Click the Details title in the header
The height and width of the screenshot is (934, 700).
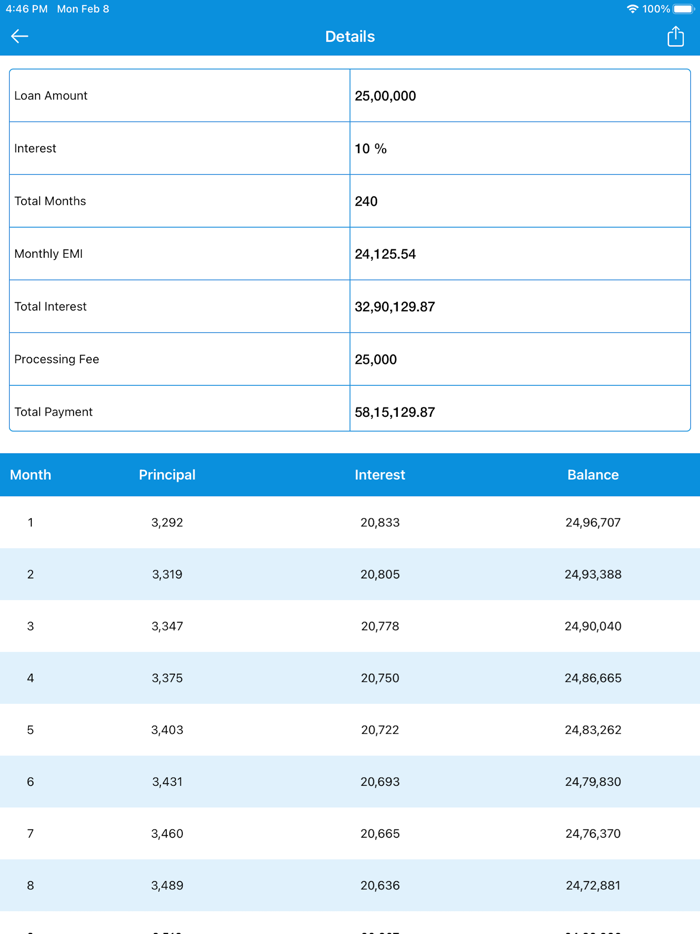pos(350,36)
